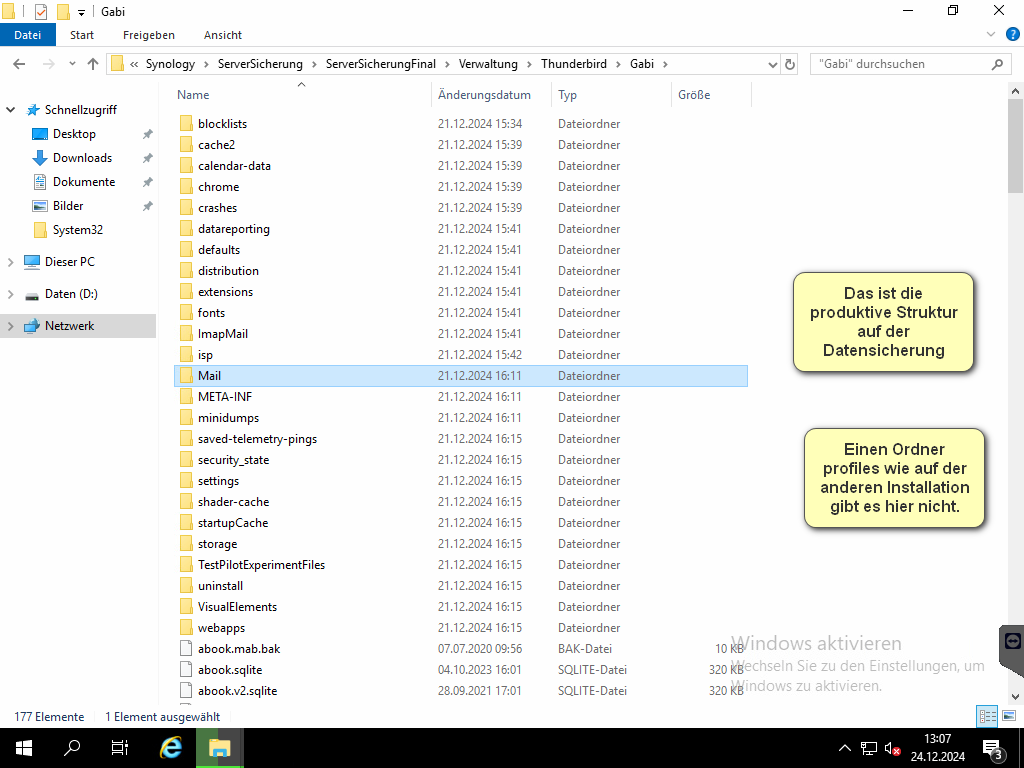Viewport: 1024px width, 768px height.
Task: Select the calendar-data folder icon
Action: [186, 165]
